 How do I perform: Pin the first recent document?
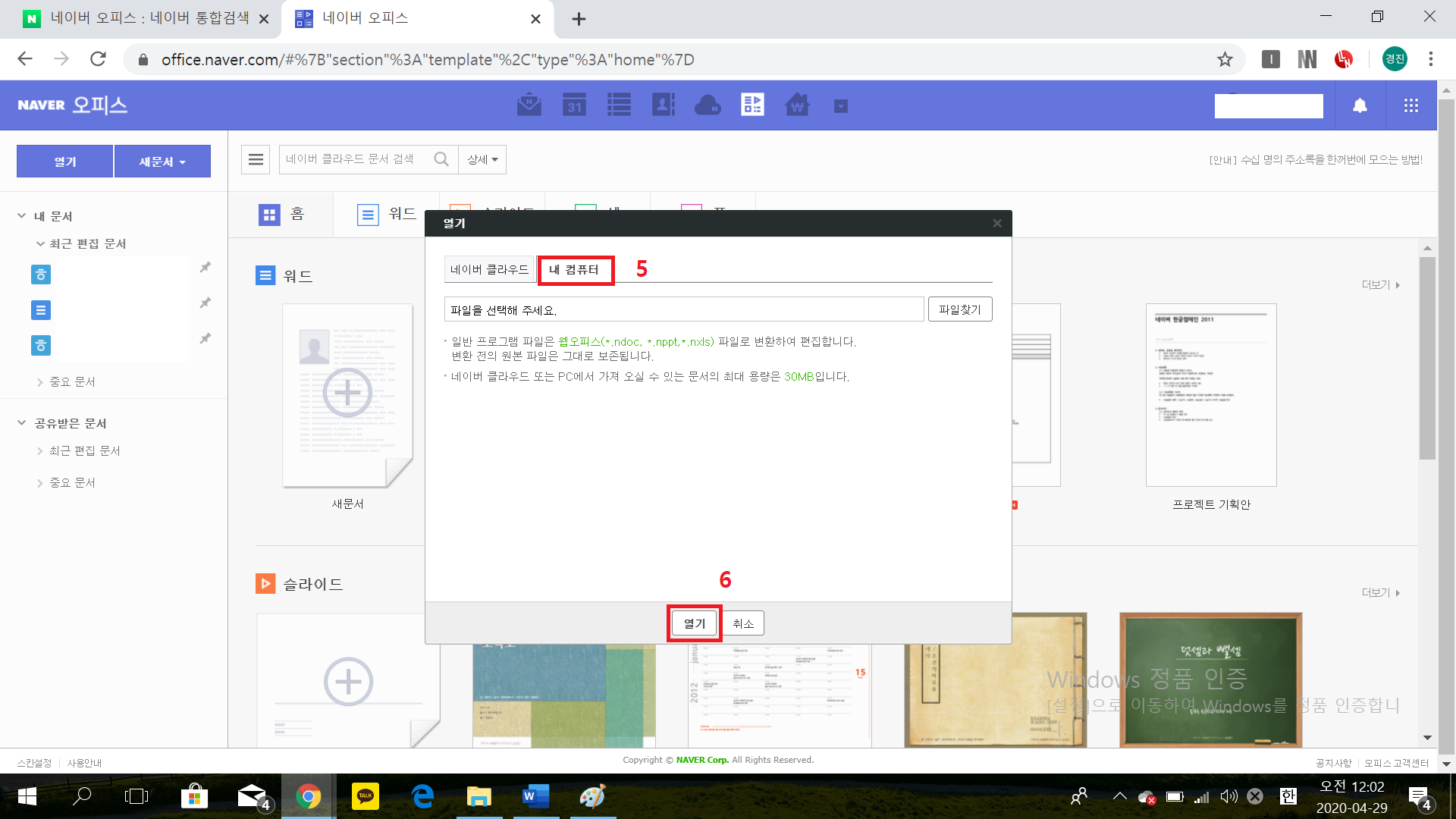[205, 267]
